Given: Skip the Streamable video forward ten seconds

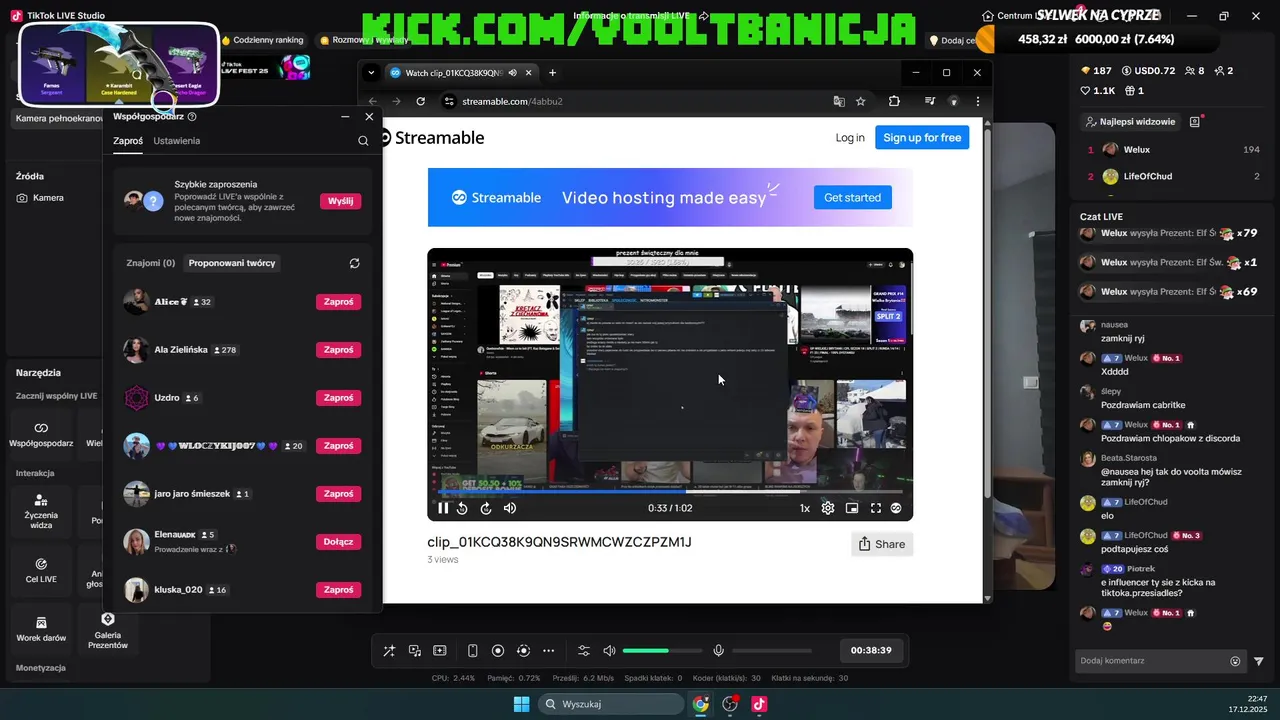Looking at the screenshot, I should tap(486, 508).
